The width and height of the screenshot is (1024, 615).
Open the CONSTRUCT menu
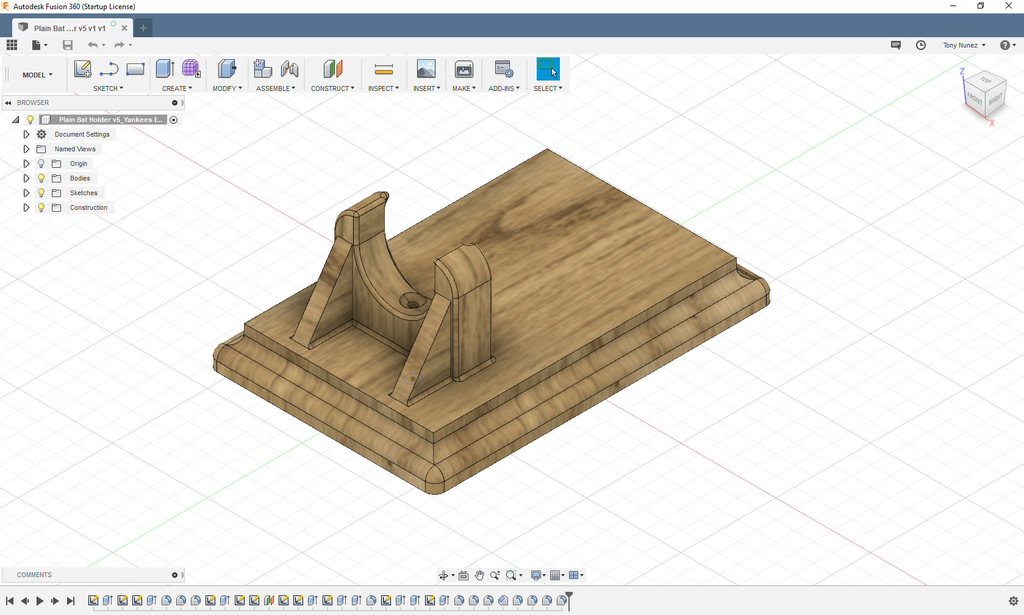(x=332, y=88)
